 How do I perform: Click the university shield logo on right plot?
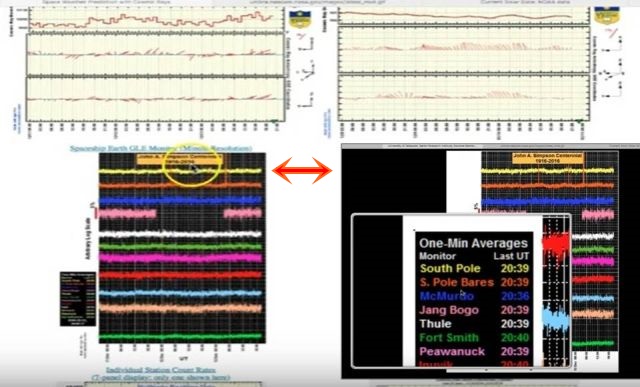point(607,16)
